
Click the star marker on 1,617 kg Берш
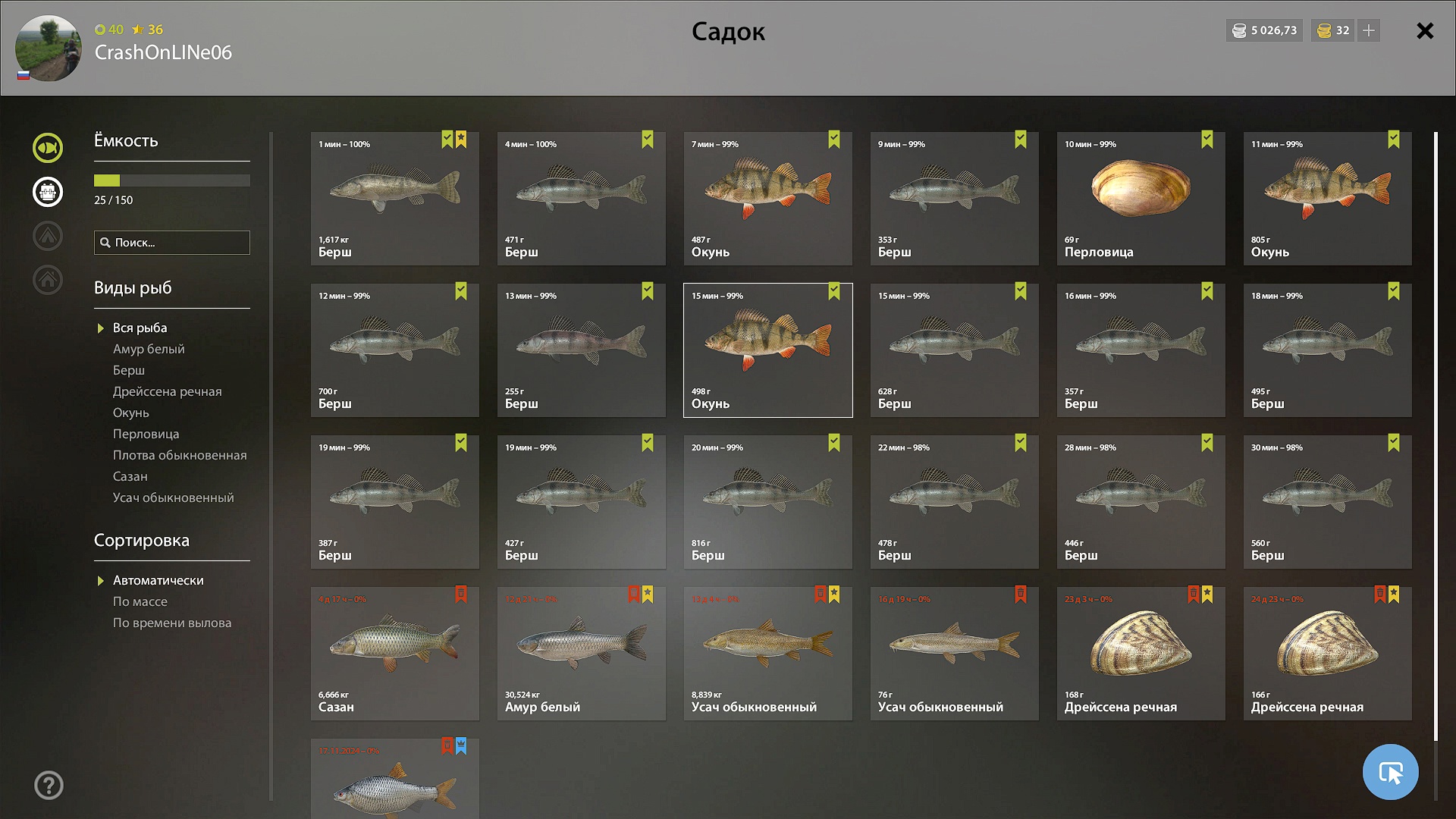pyautogui.click(x=461, y=140)
